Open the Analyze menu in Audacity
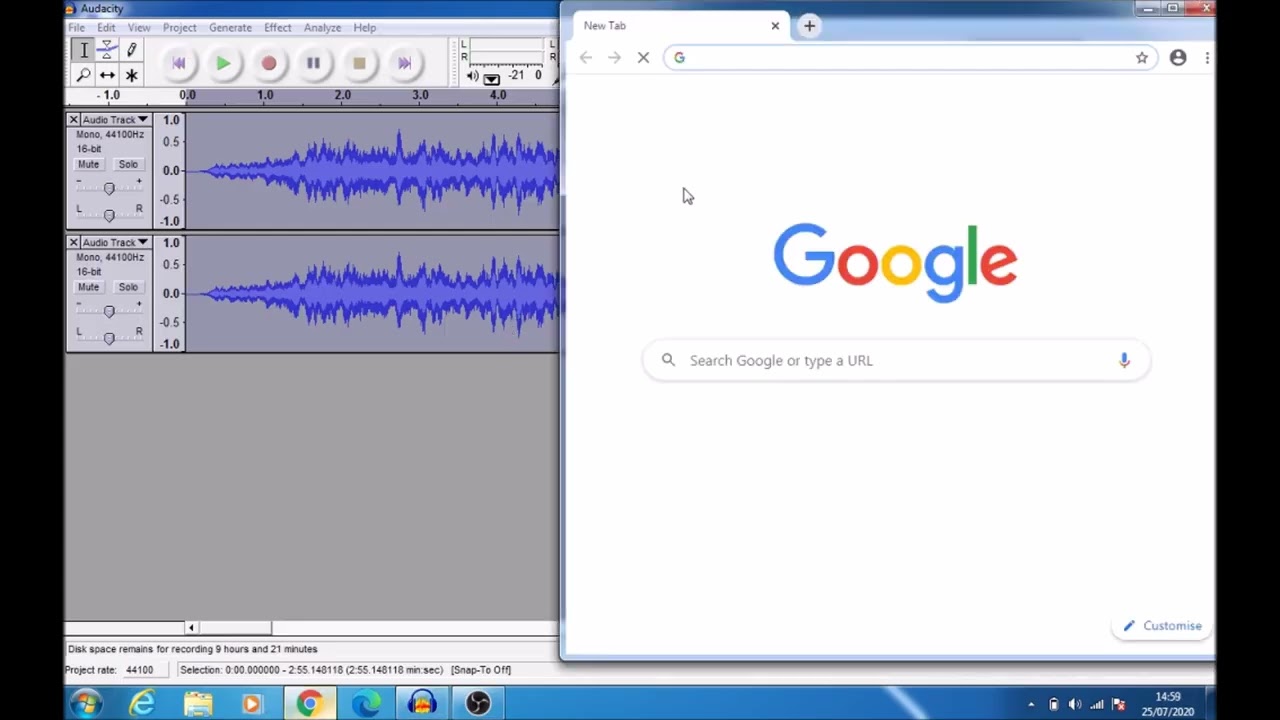This screenshot has height=720, width=1280. click(322, 28)
